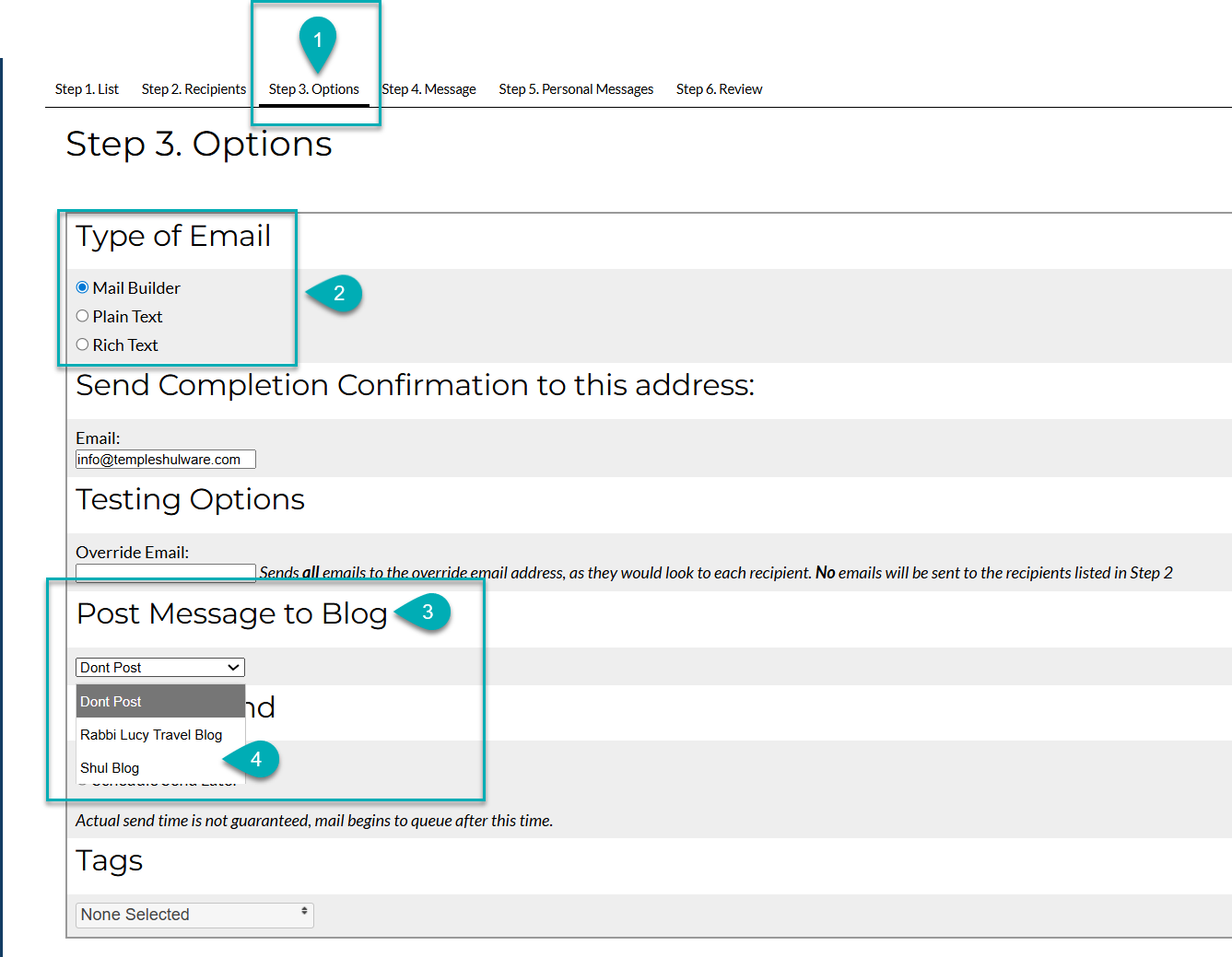Click the callout marker 2 beside email types
The width and height of the screenshot is (1232, 957).
click(338, 293)
